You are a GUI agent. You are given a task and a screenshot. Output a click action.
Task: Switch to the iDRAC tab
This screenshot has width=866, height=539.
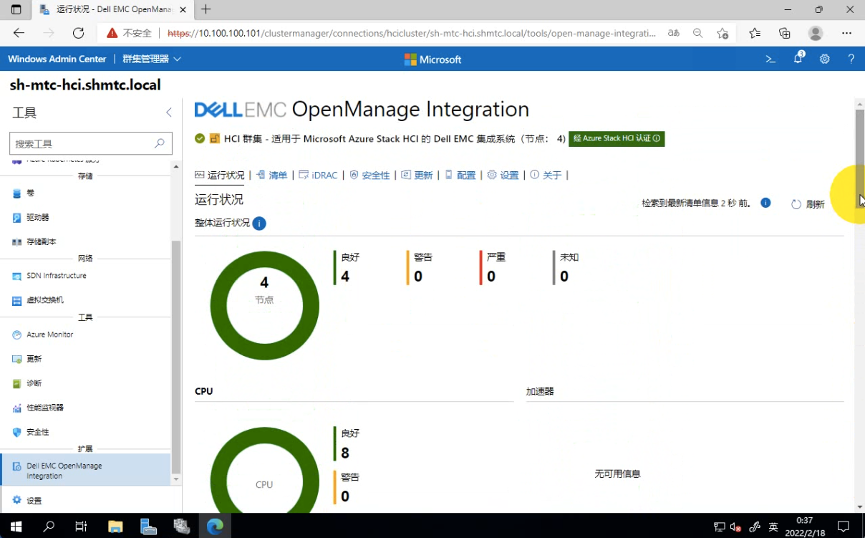318,175
